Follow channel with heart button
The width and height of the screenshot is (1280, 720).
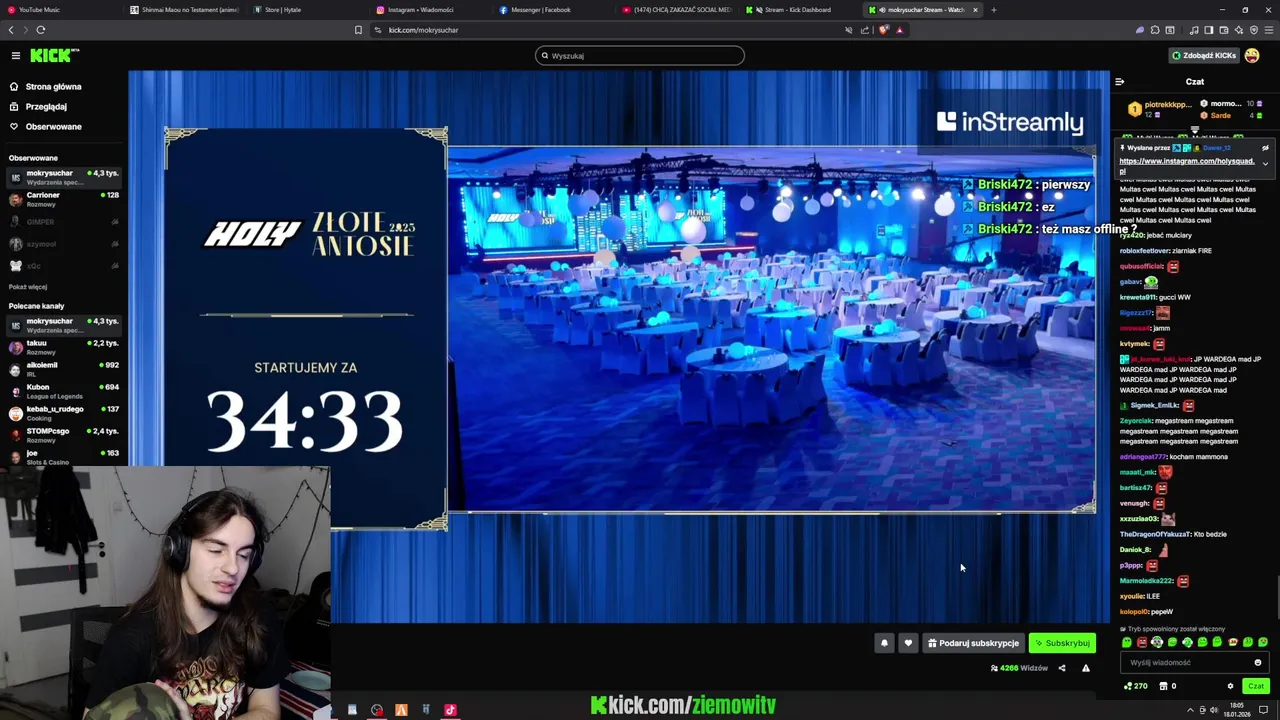(x=908, y=643)
